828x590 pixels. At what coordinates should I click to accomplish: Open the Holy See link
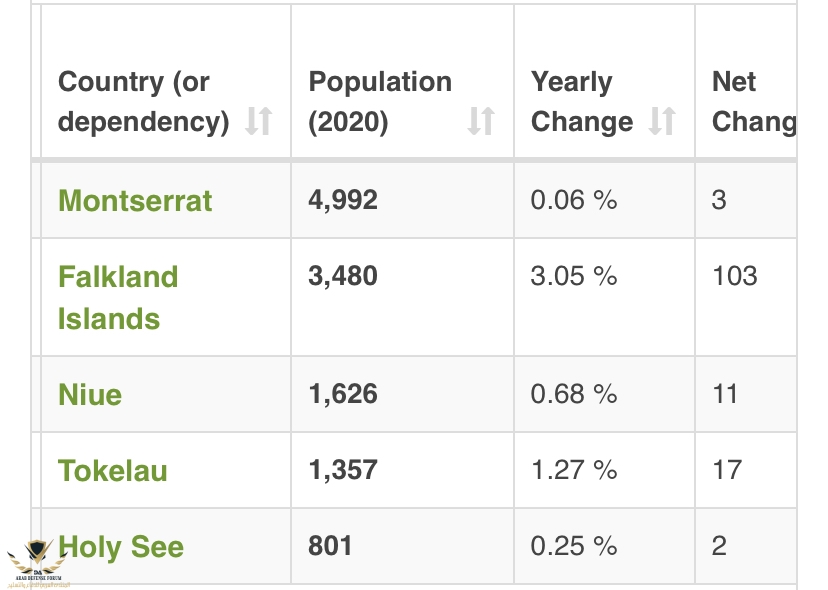tap(121, 547)
